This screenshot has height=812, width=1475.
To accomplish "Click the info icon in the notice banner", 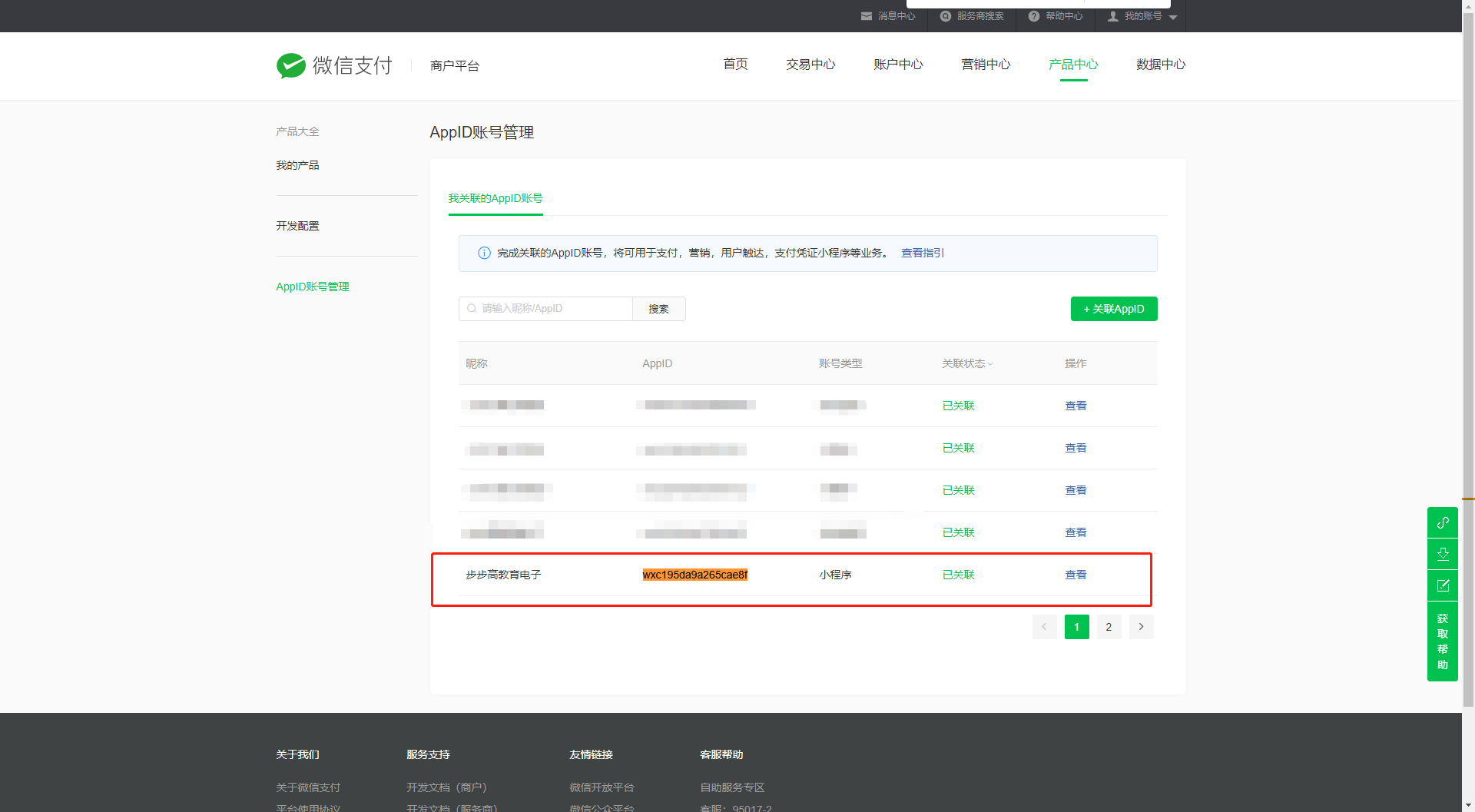I will tap(484, 253).
